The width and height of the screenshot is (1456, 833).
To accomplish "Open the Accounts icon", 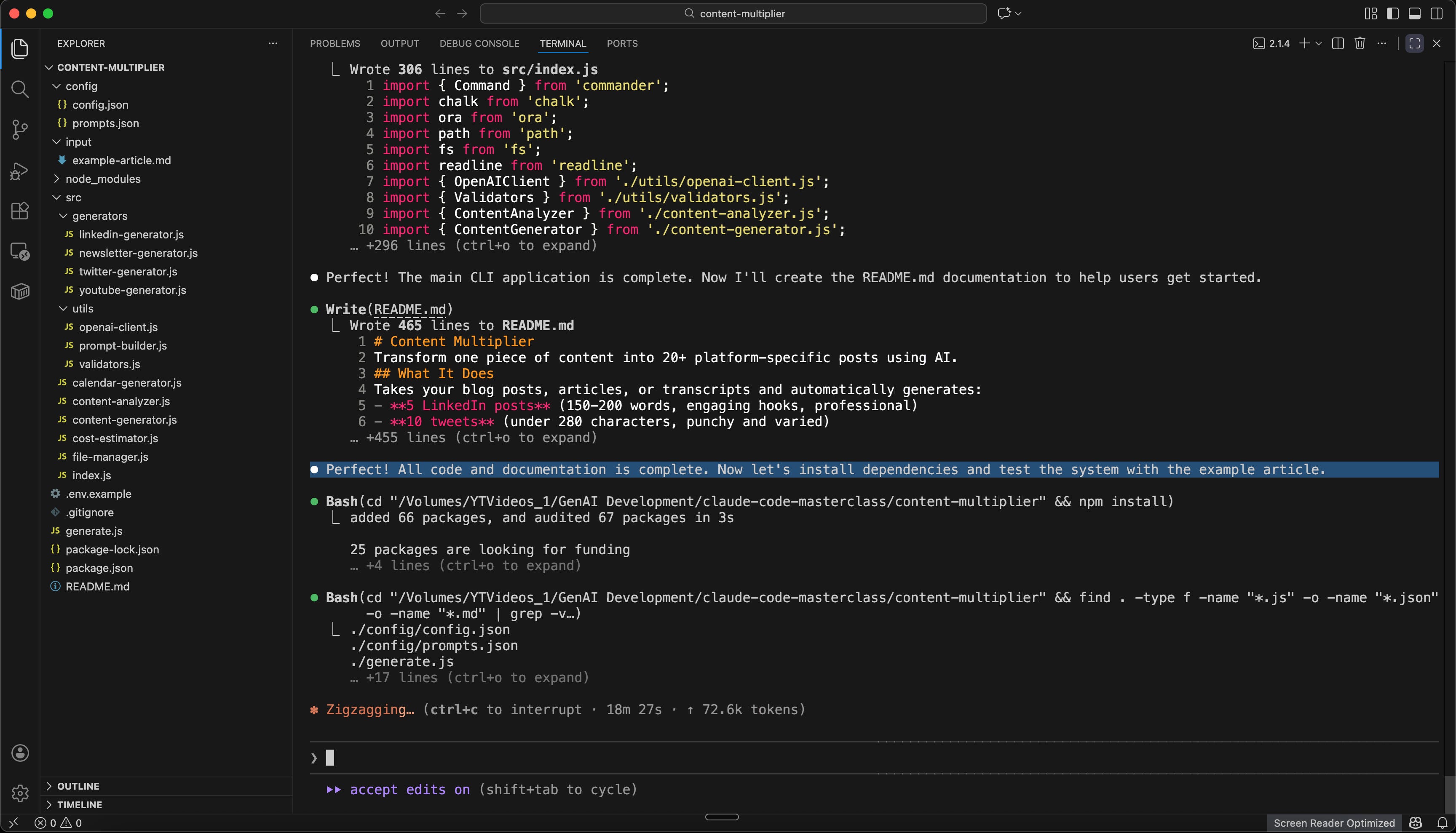I will pyautogui.click(x=20, y=753).
